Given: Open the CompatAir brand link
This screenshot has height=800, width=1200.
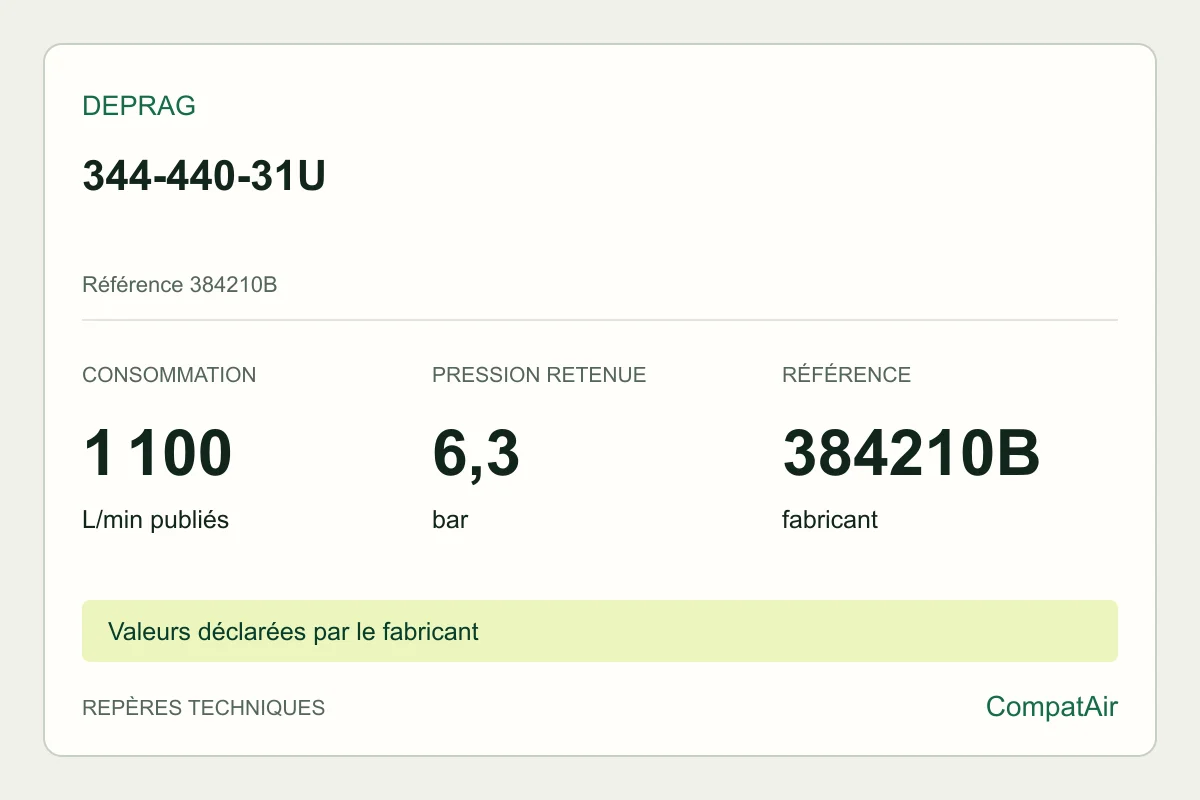Looking at the screenshot, I should [1052, 707].
